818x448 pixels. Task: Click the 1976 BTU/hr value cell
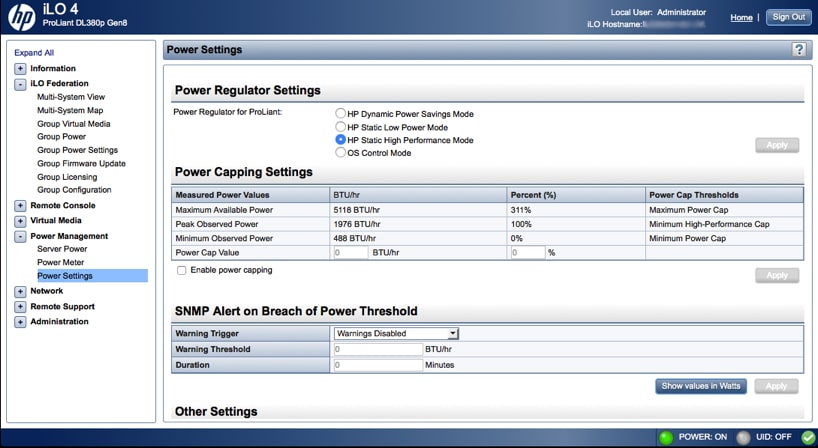418,224
